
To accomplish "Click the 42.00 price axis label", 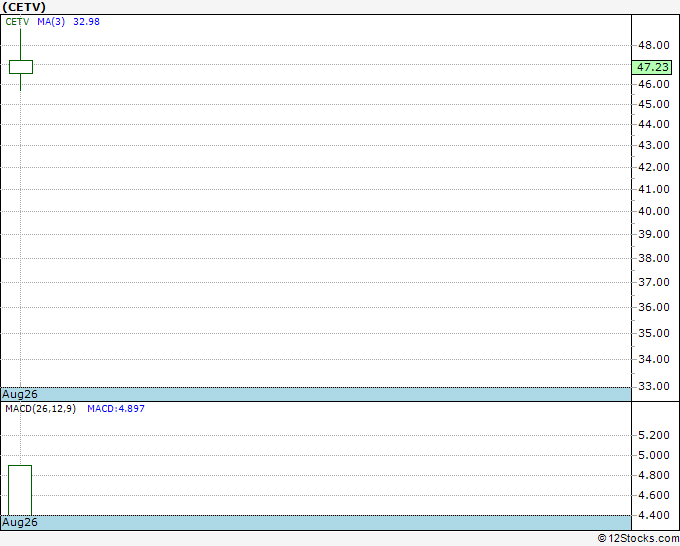I will click(654, 167).
